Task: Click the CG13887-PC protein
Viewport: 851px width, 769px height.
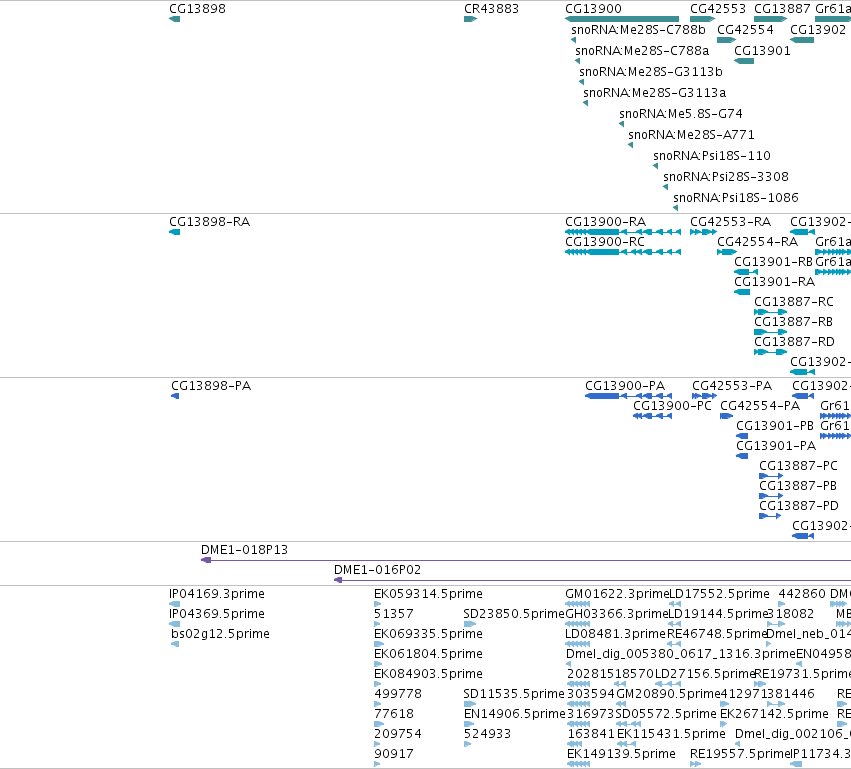Action: tap(771, 476)
